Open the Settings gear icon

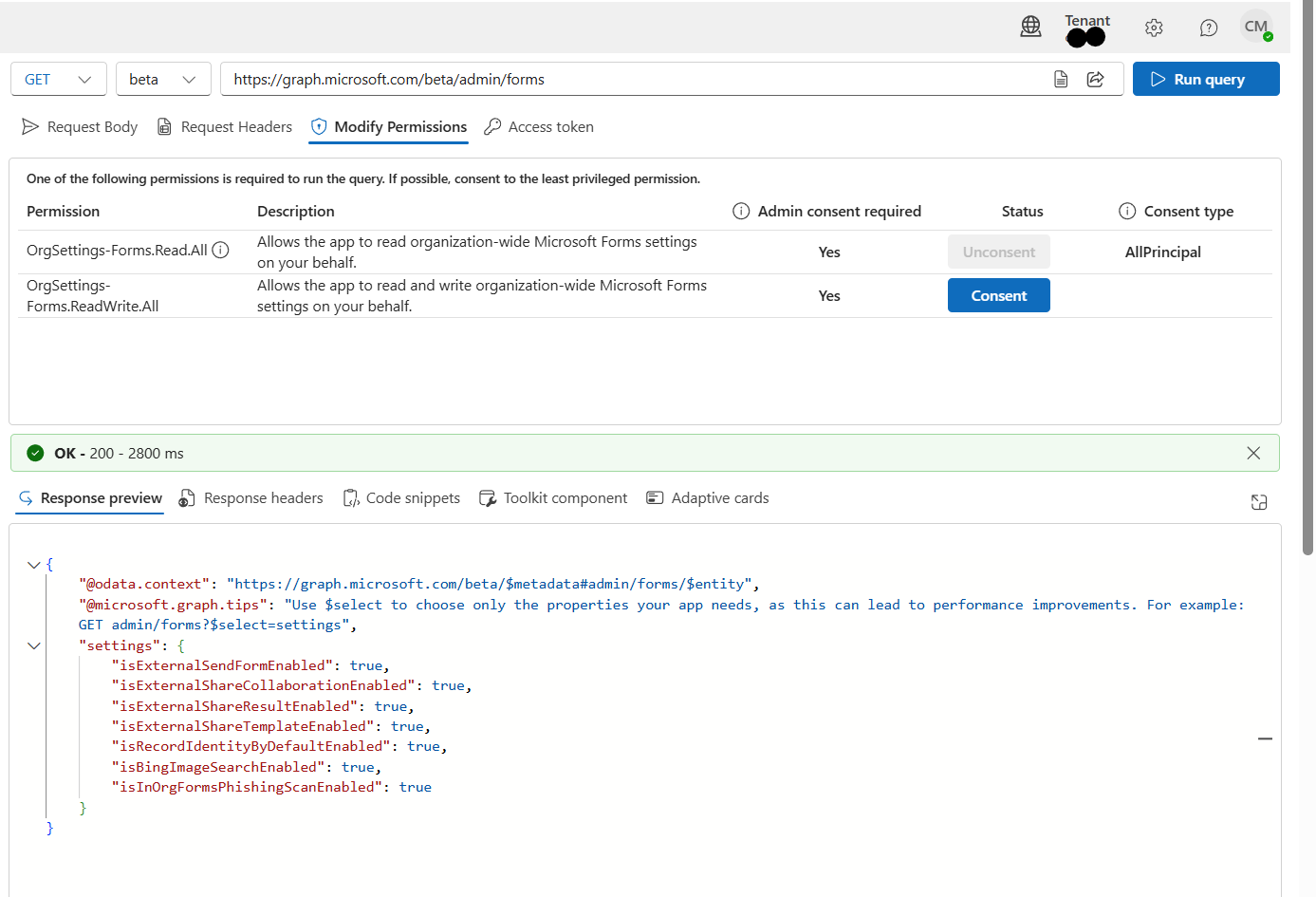pyautogui.click(x=1154, y=28)
